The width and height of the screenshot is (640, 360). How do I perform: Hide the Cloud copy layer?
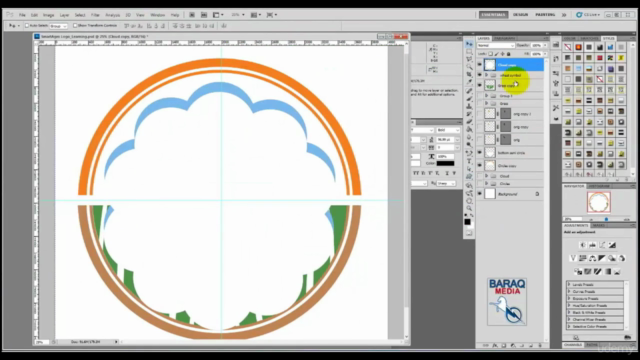(480, 64)
